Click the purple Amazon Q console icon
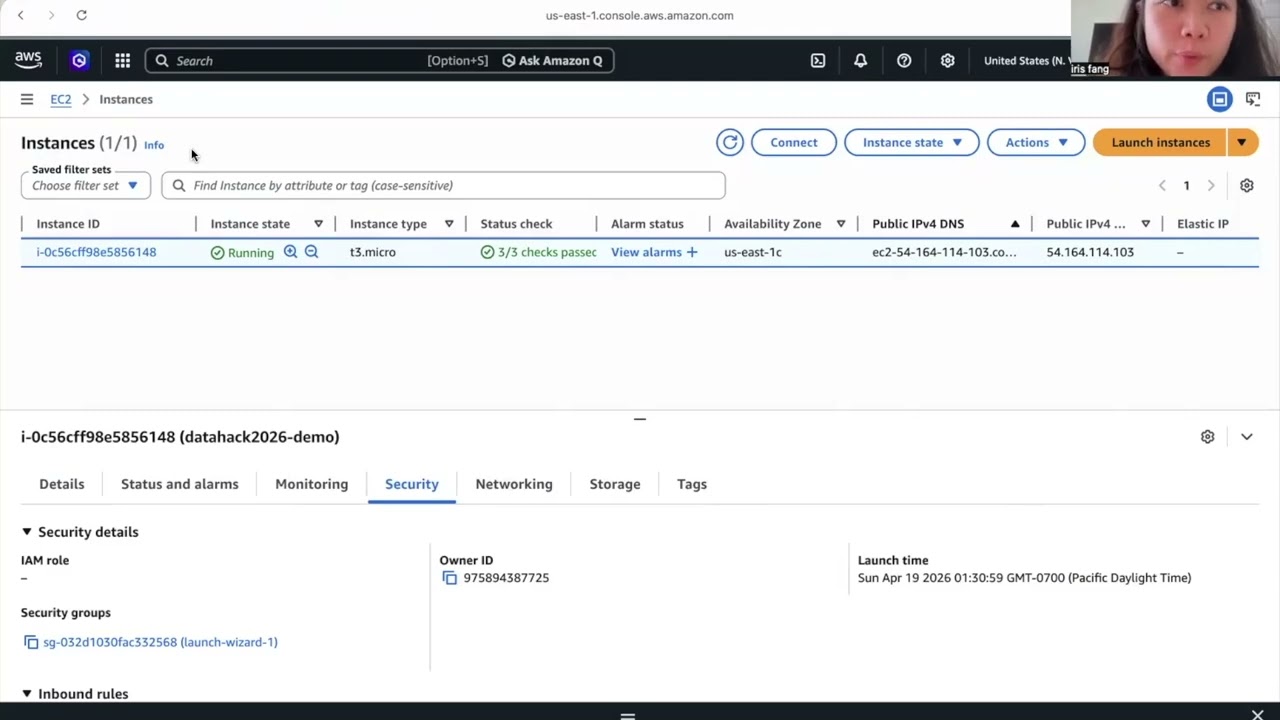This screenshot has height=720, width=1280. [x=79, y=60]
